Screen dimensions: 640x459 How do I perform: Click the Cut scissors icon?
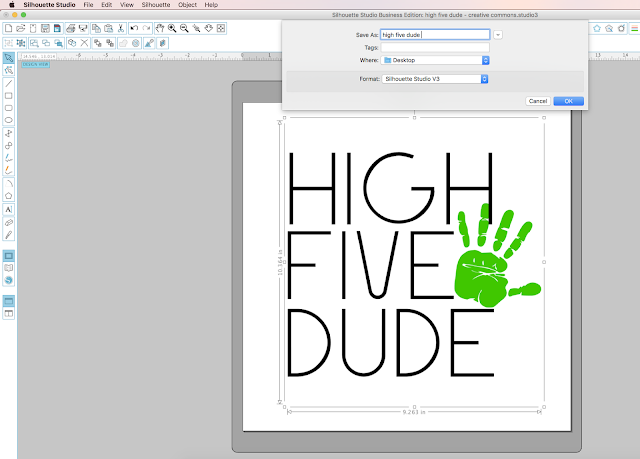121,28
